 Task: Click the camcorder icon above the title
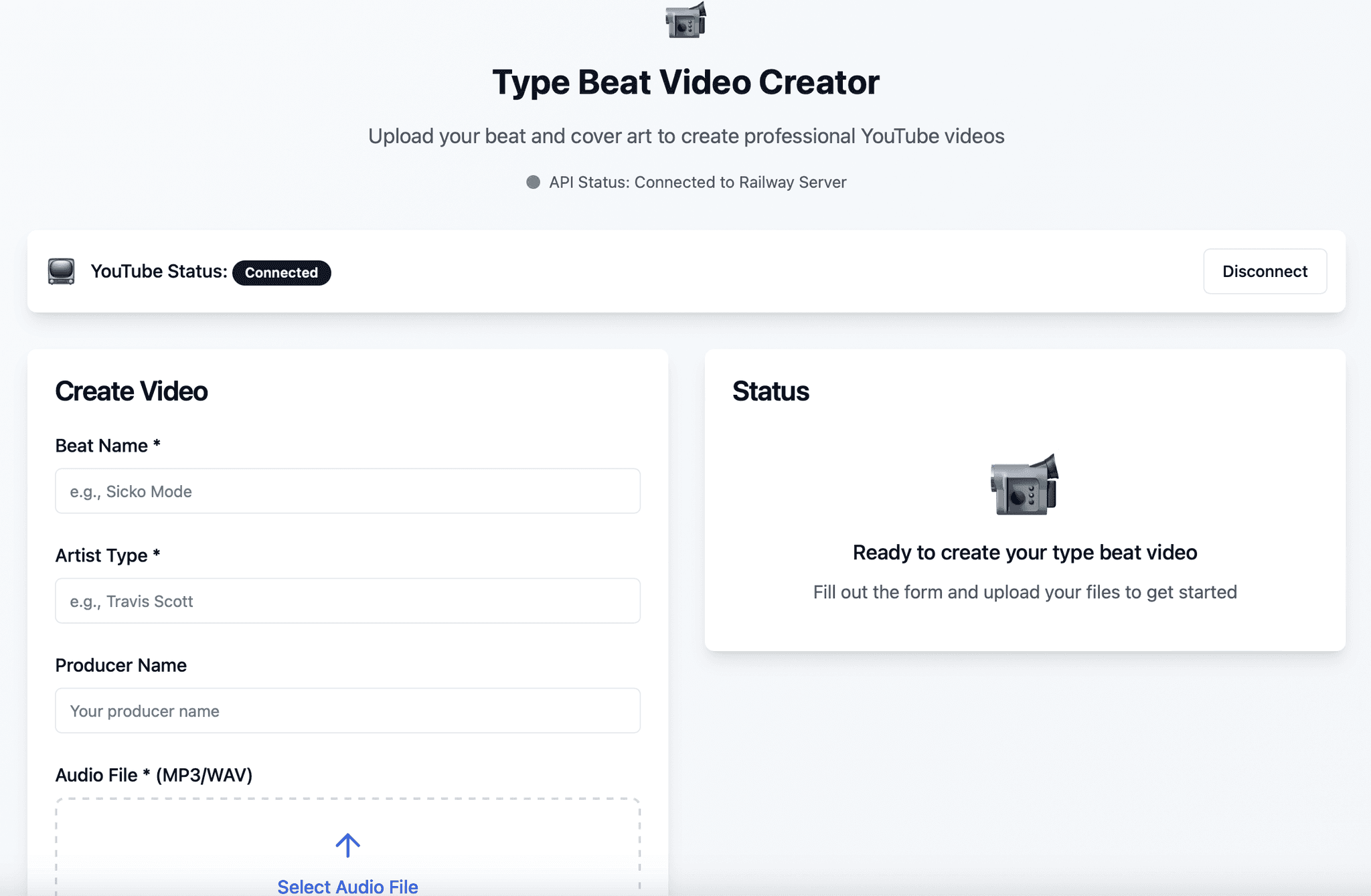pyautogui.click(x=685, y=20)
